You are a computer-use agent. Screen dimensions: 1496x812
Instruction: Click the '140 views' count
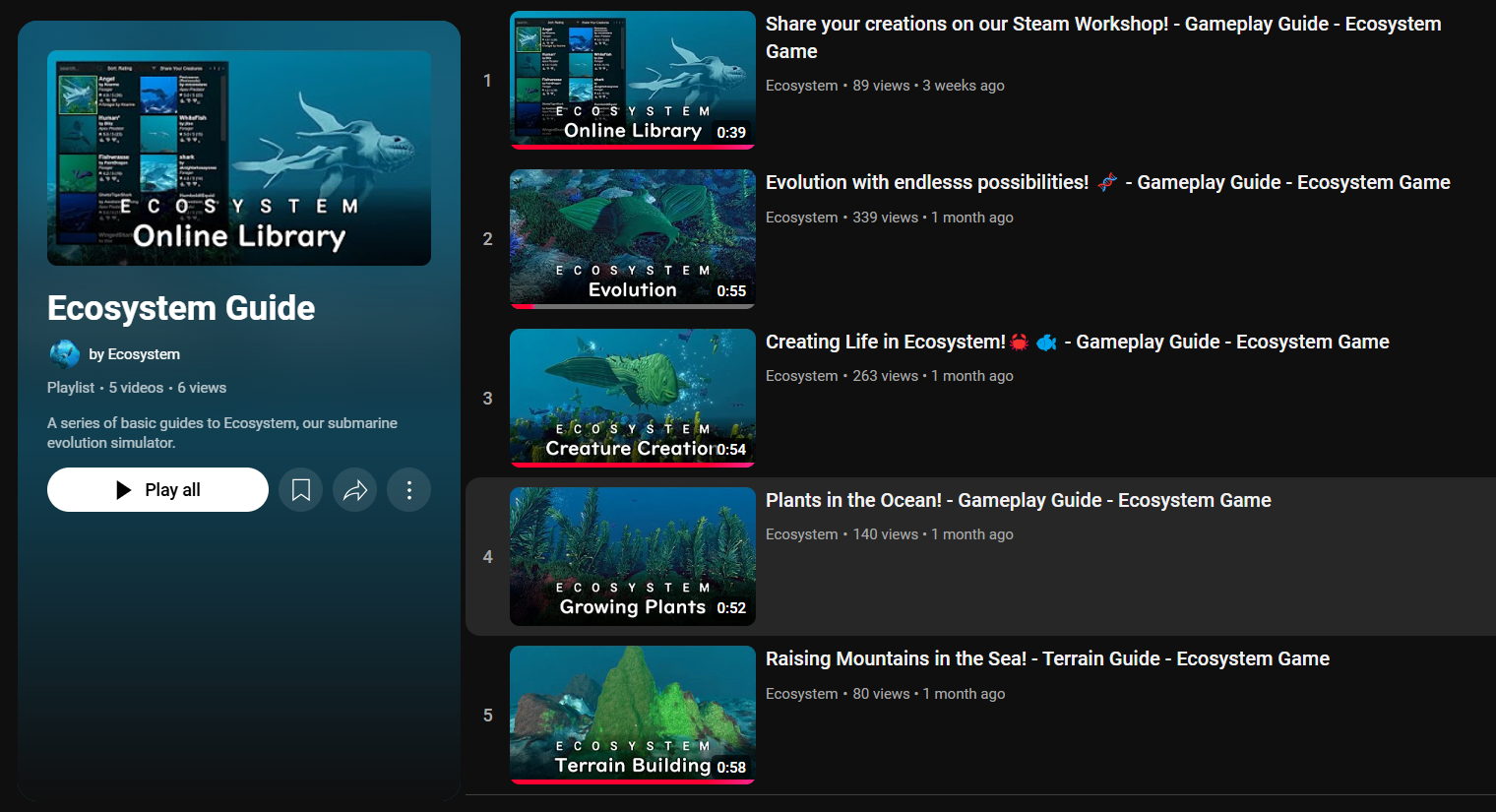(886, 534)
